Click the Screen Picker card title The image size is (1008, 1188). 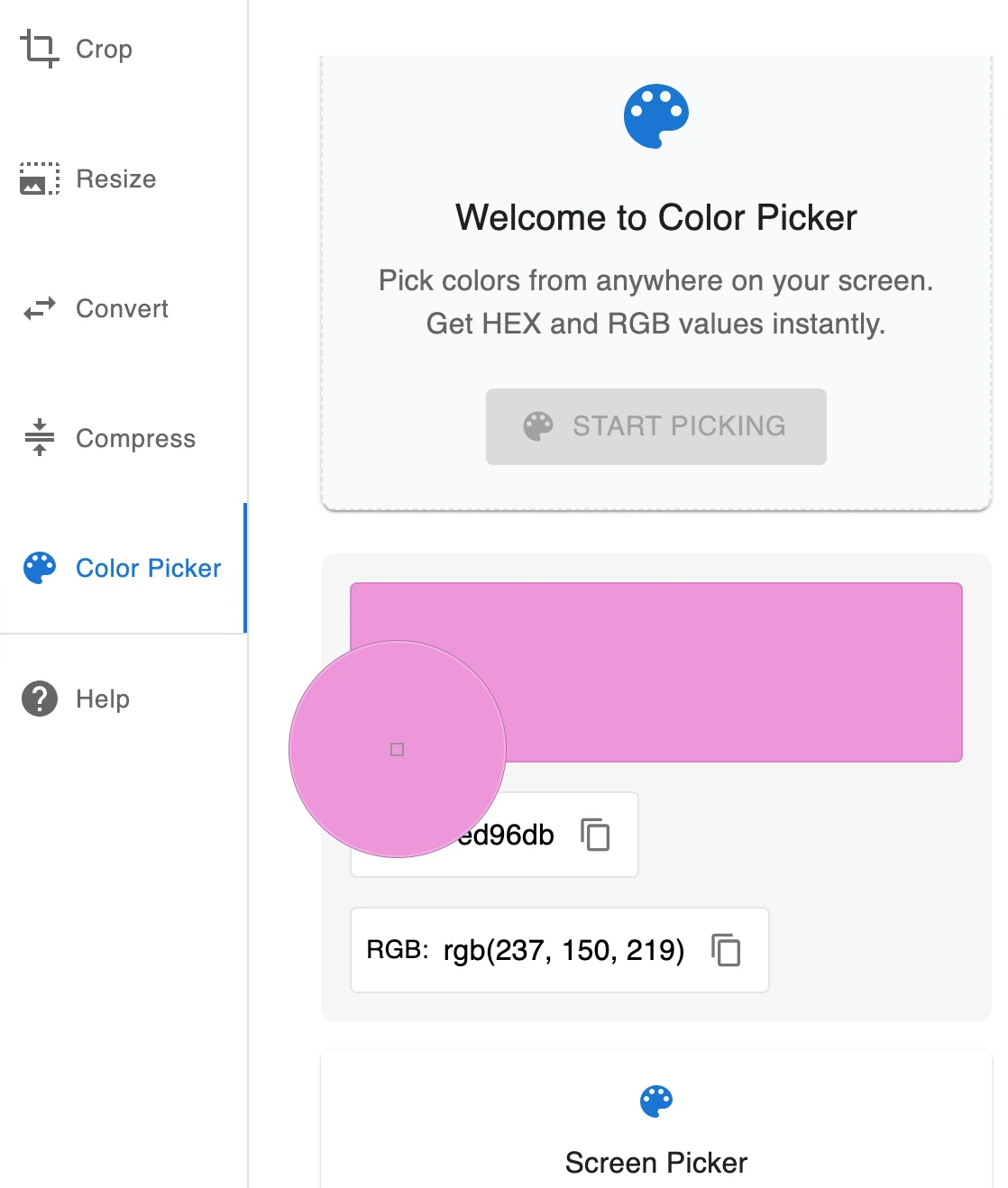point(656,1163)
